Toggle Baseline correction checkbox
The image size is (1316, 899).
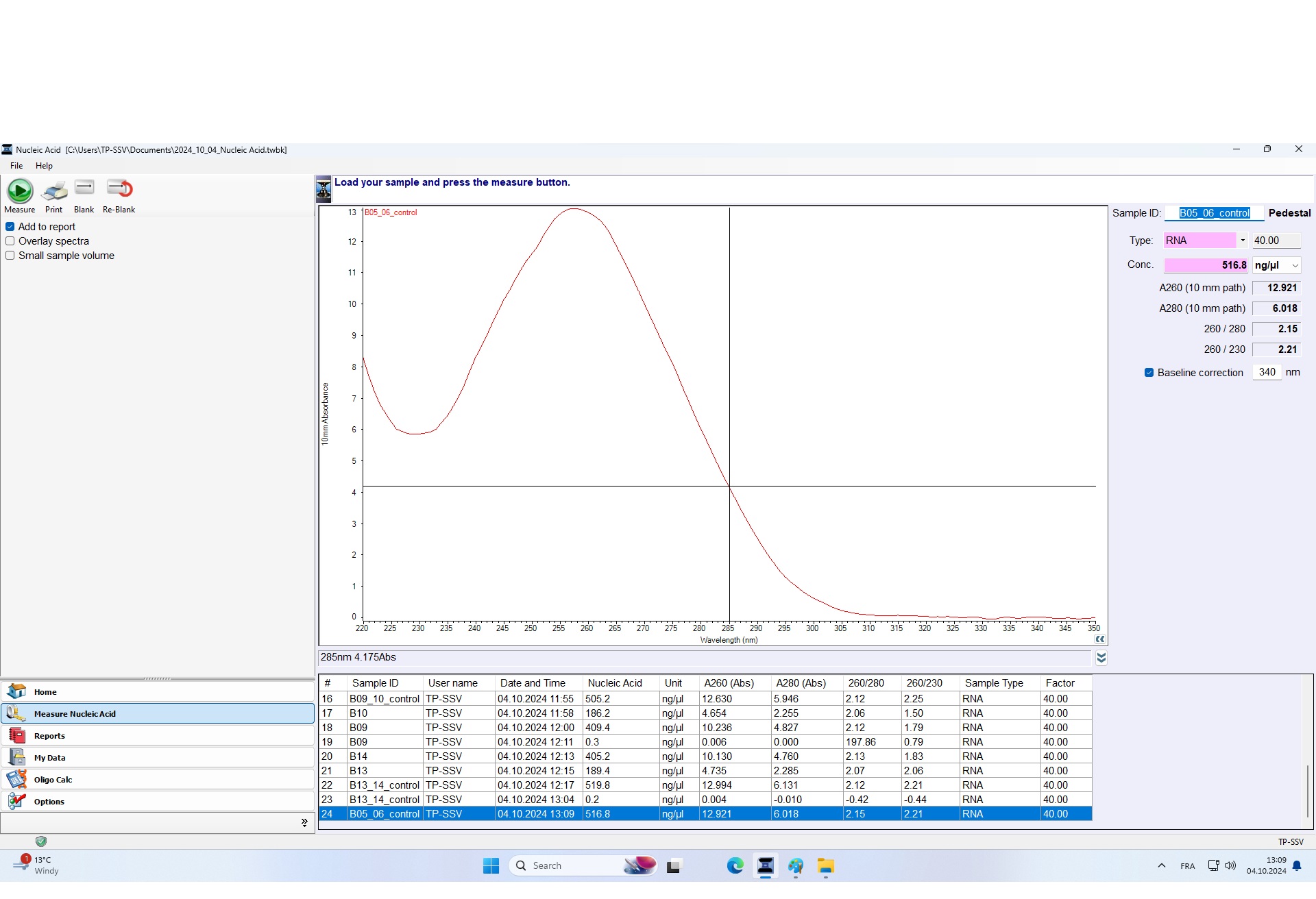click(1149, 373)
